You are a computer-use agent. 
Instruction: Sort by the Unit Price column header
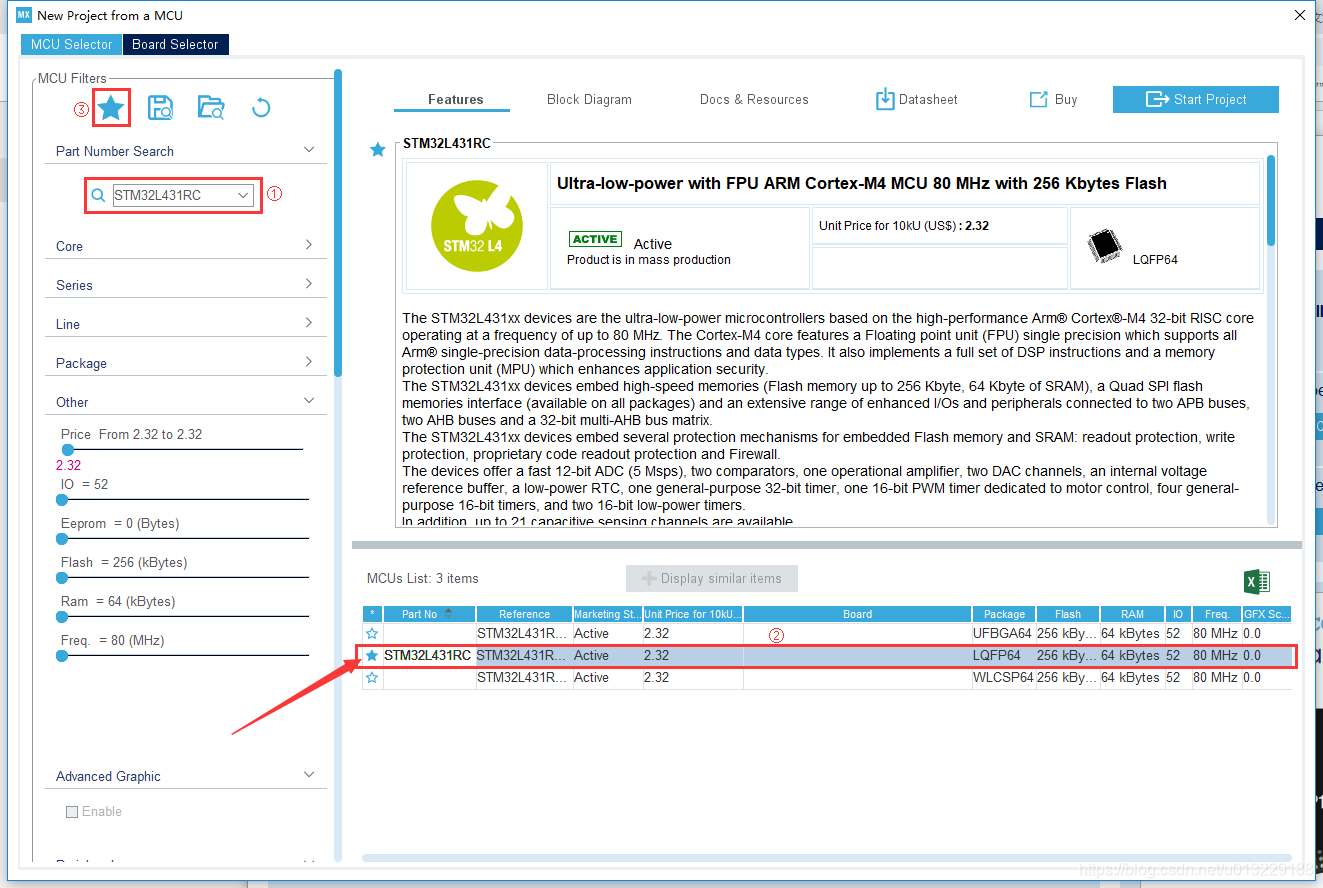(x=692, y=614)
